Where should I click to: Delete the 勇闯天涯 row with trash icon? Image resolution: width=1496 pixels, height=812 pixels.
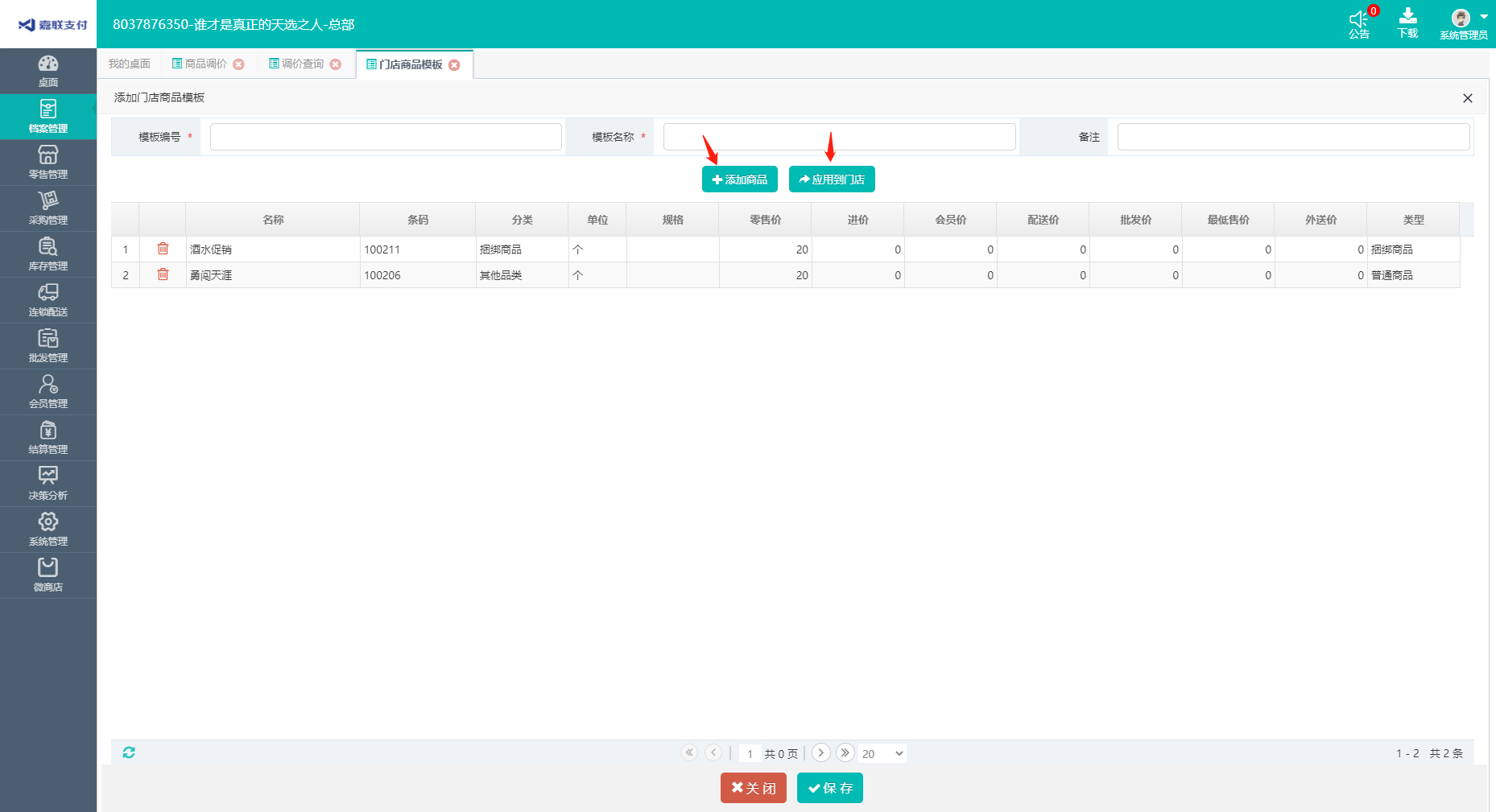pyautogui.click(x=163, y=274)
